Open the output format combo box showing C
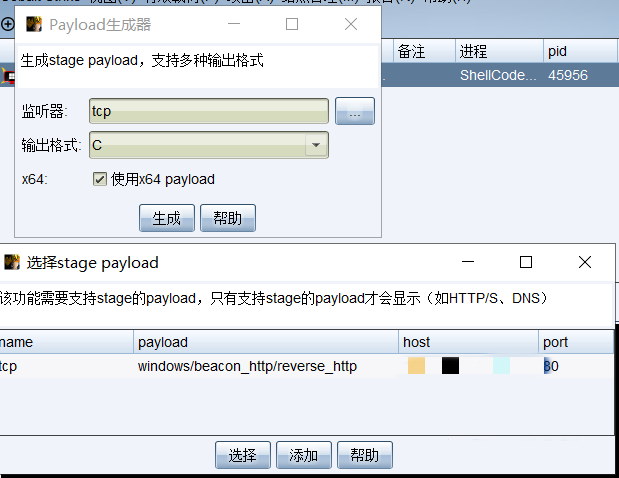The width and height of the screenshot is (619, 478). click(x=209, y=145)
